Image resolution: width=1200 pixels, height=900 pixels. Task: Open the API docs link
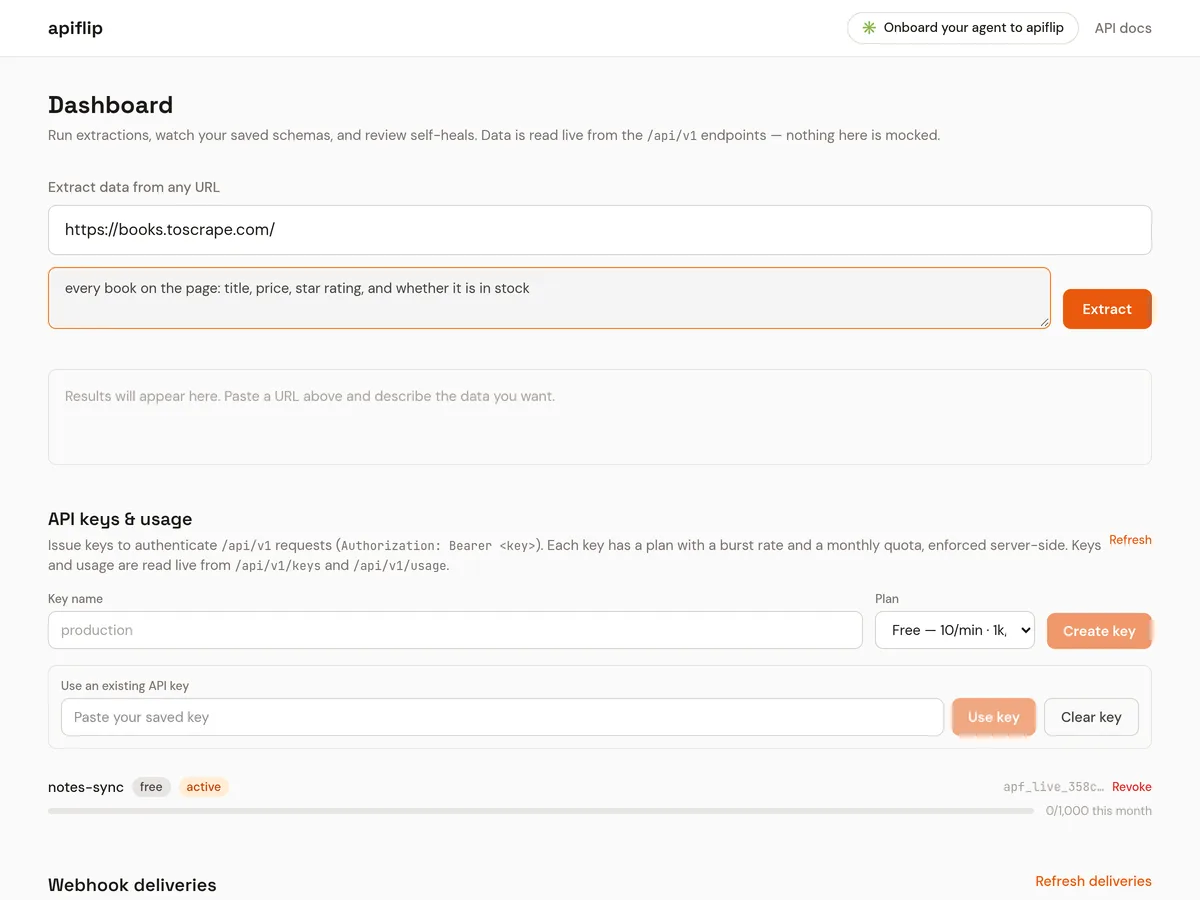(x=1123, y=28)
